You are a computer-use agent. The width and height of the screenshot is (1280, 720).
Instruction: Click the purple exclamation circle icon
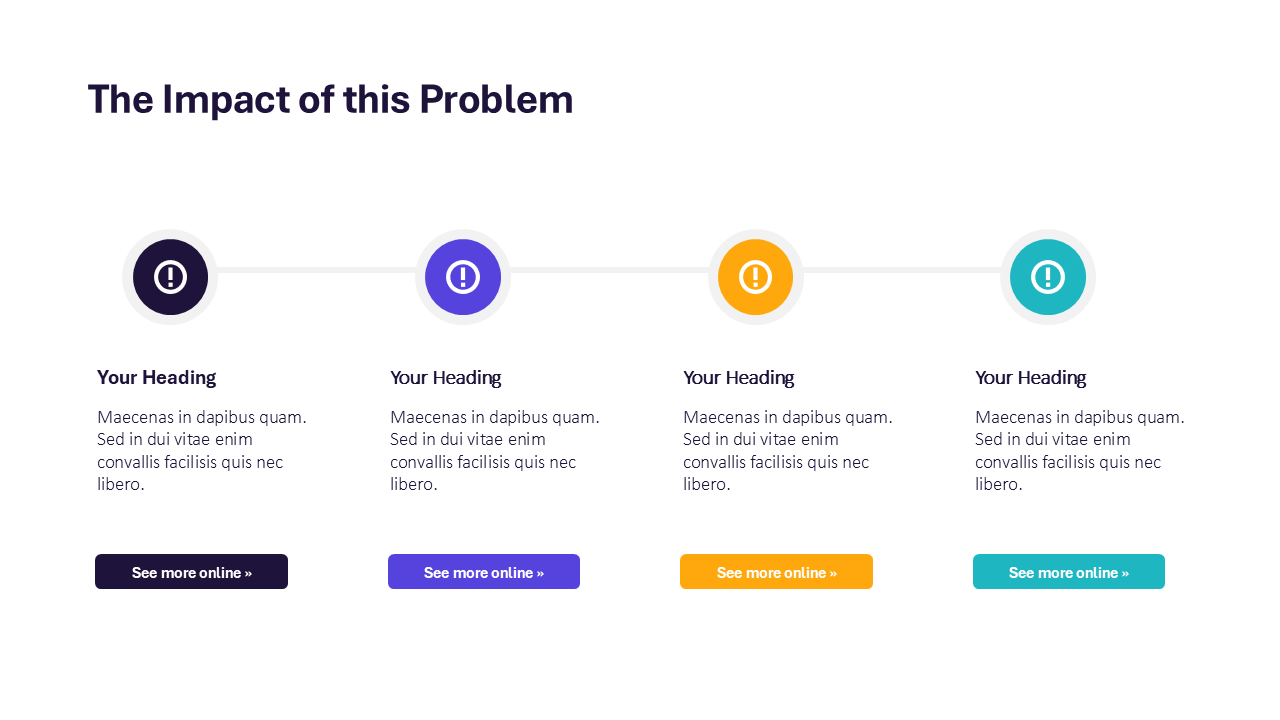pyautogui.click(x=463, y=277)
